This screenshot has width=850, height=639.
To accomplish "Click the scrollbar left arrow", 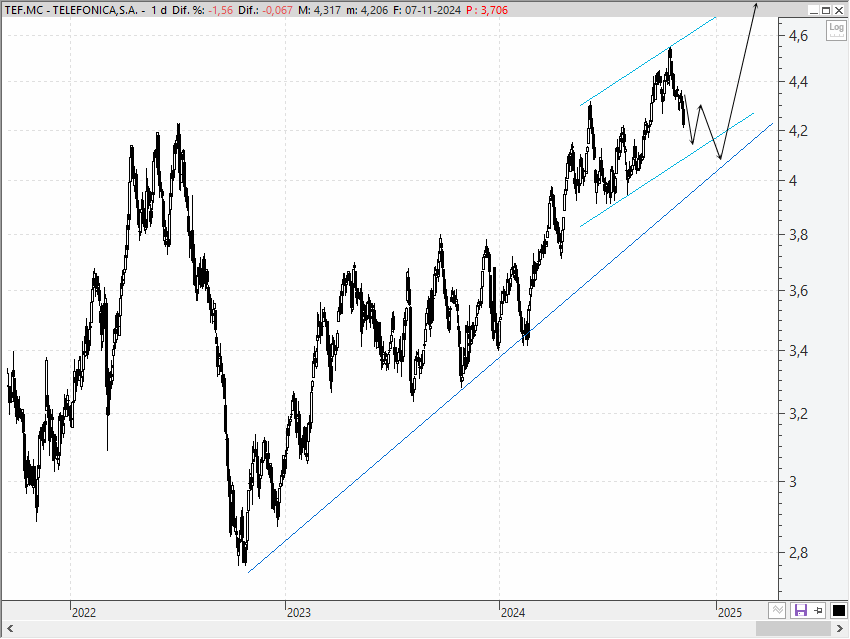I will pos(10,629).
